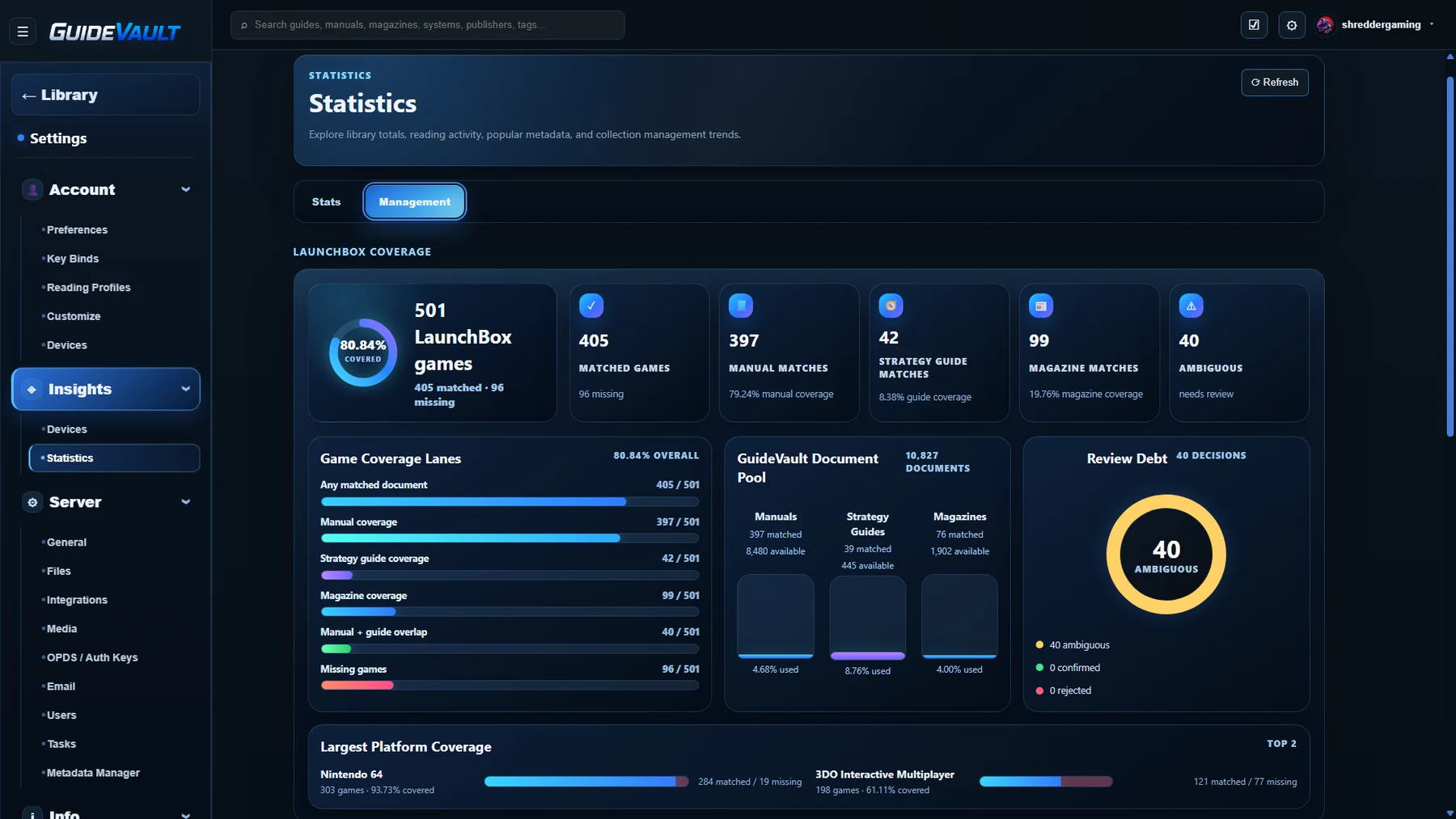Open Preferences in the sidebar
The width and height of the screenshot is (1456, 819).
(77, 230)
